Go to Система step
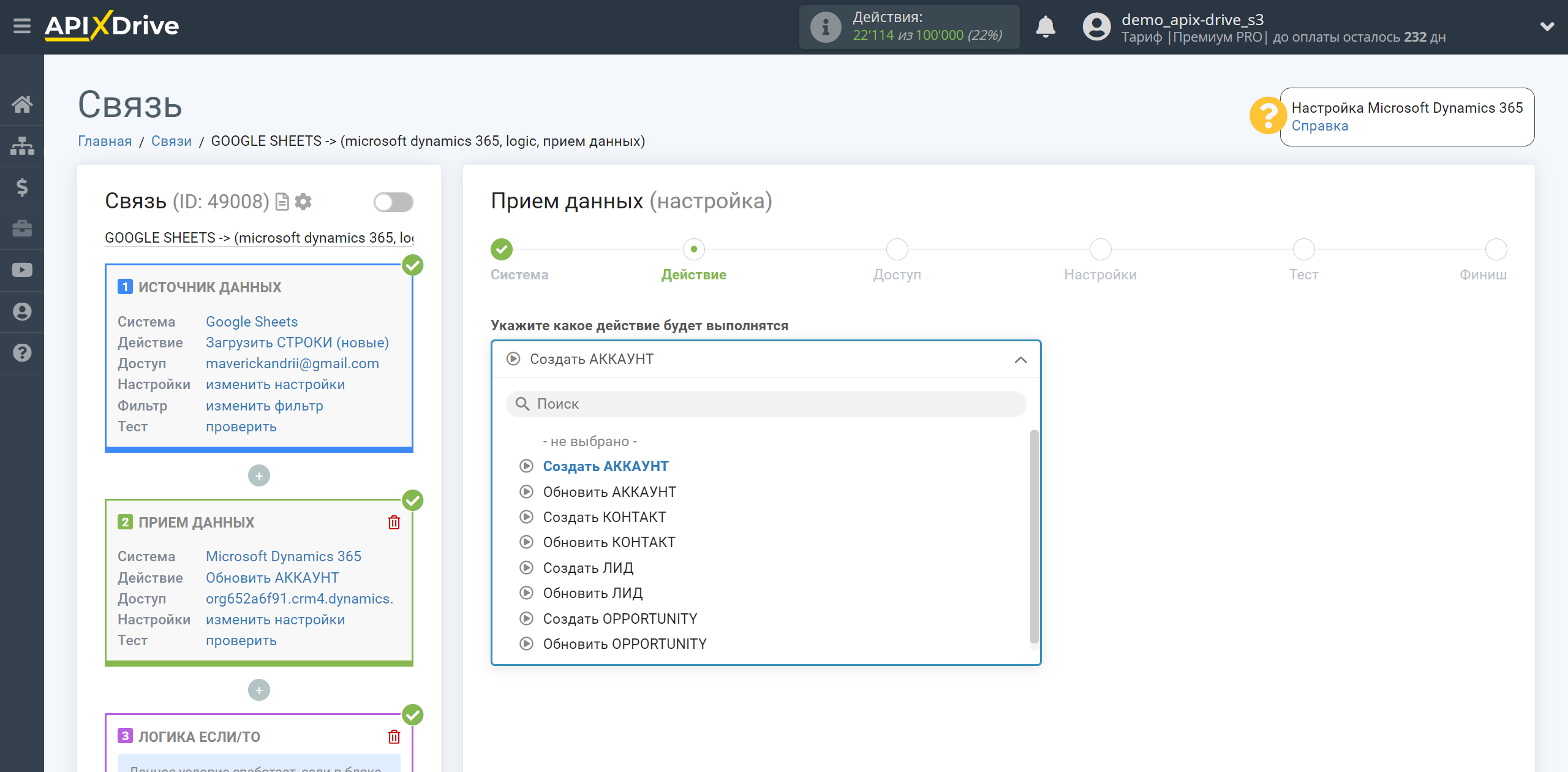 point(502,249)
